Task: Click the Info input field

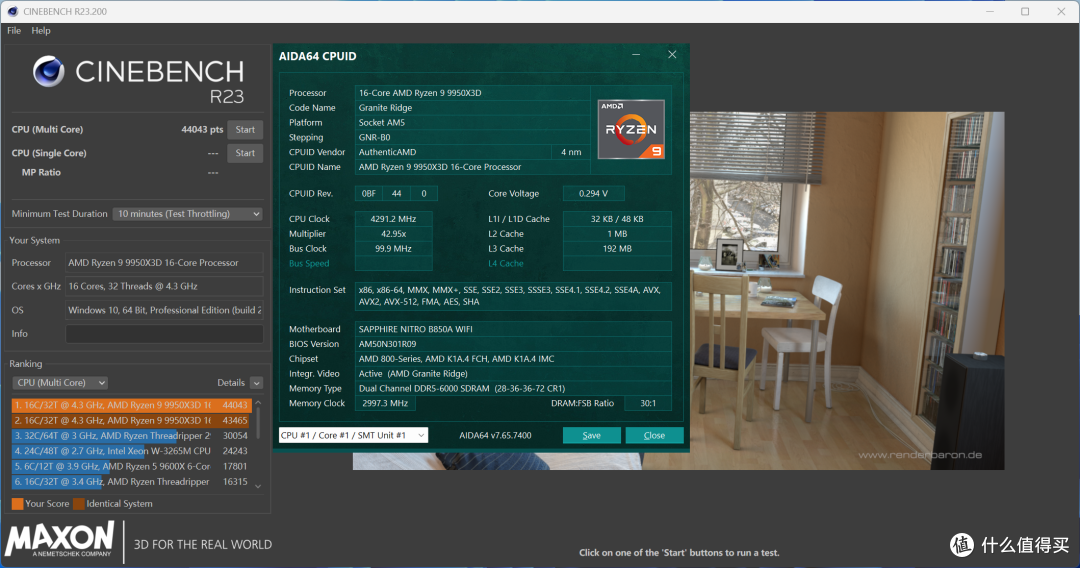Action: [164, 334]
